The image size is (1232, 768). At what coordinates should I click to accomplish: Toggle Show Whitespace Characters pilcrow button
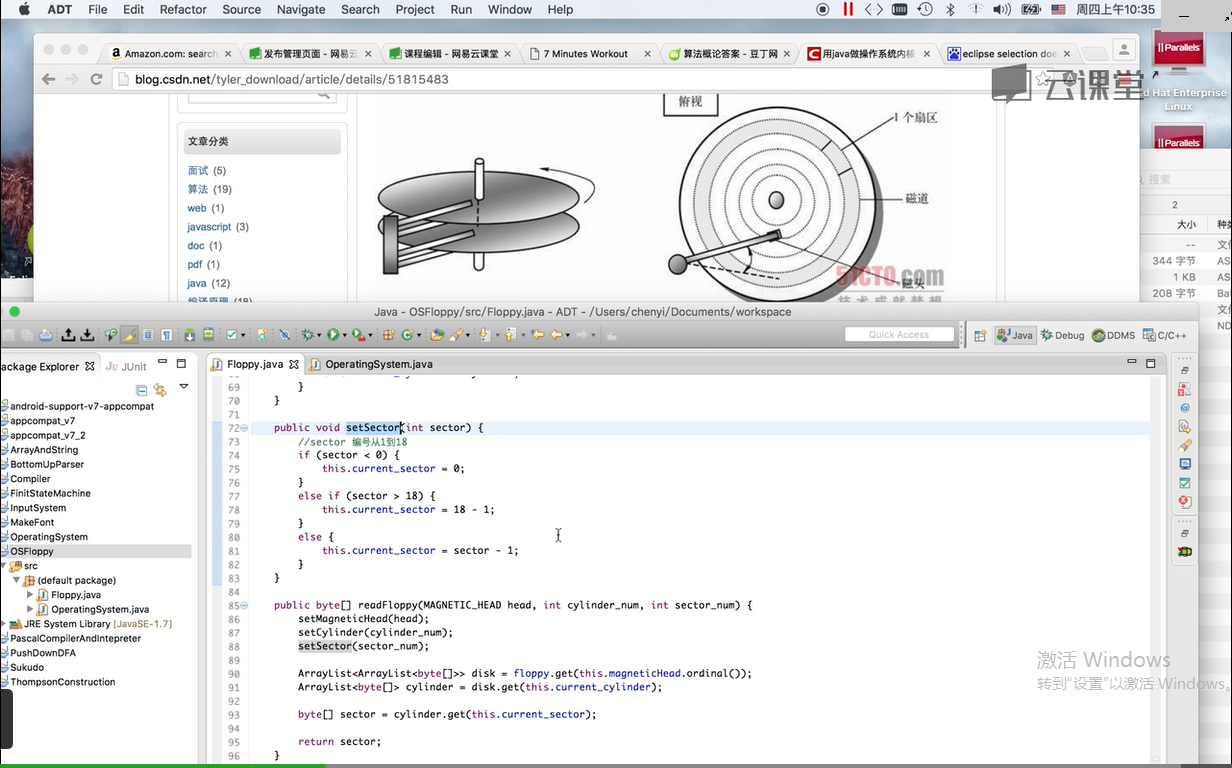pos(167,335)
